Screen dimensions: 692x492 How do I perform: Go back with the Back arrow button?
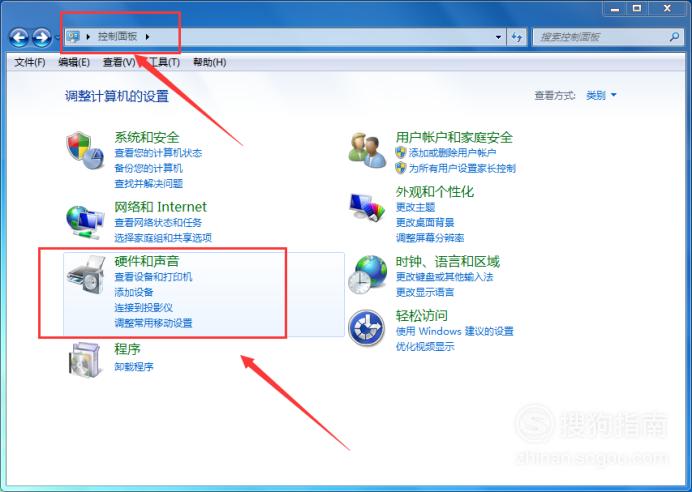19,38
